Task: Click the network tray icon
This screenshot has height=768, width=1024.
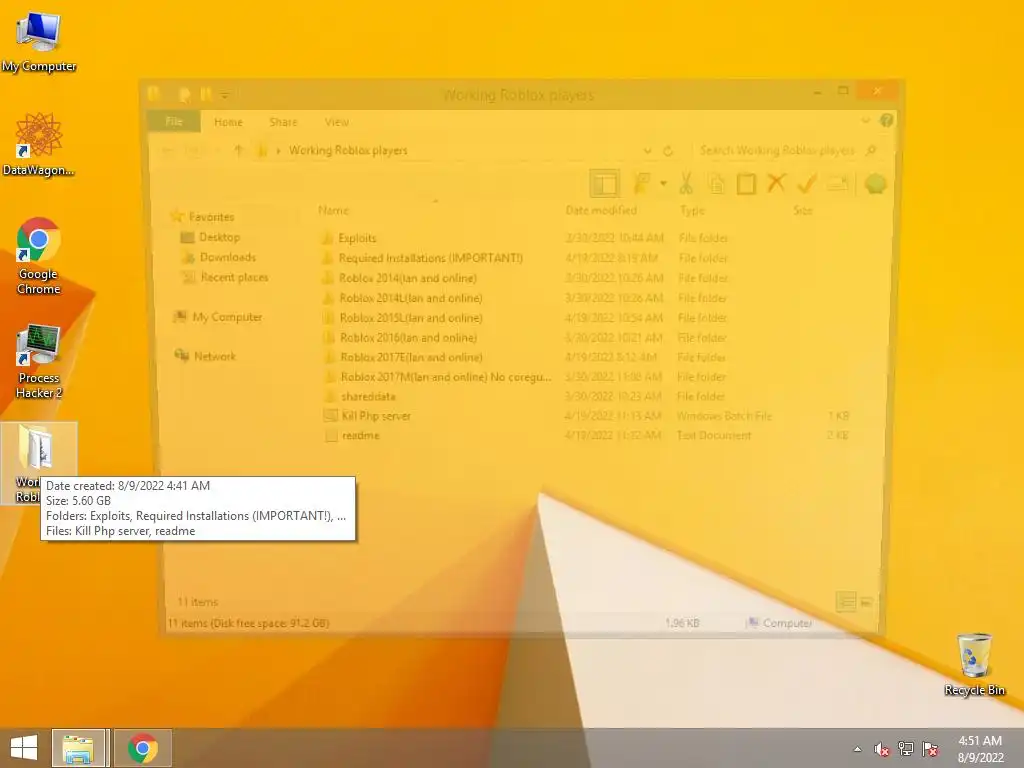Action: 906,749
